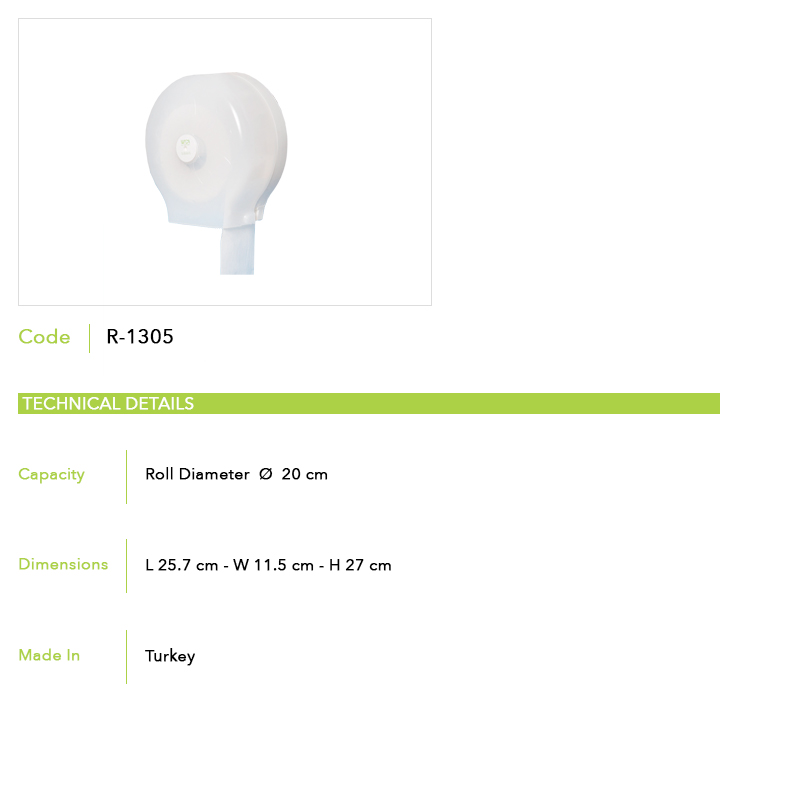Click the green Code label

point(44,337)
